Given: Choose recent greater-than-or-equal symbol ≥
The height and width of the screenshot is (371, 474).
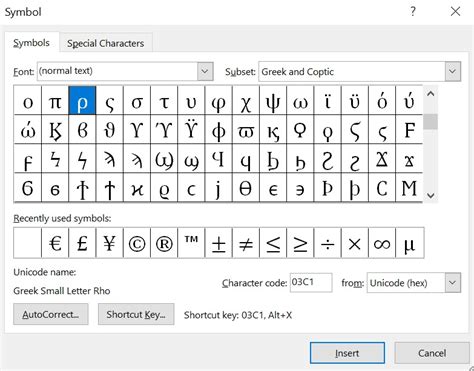Looking at the screenshot, I should click(x=300, y=243).
